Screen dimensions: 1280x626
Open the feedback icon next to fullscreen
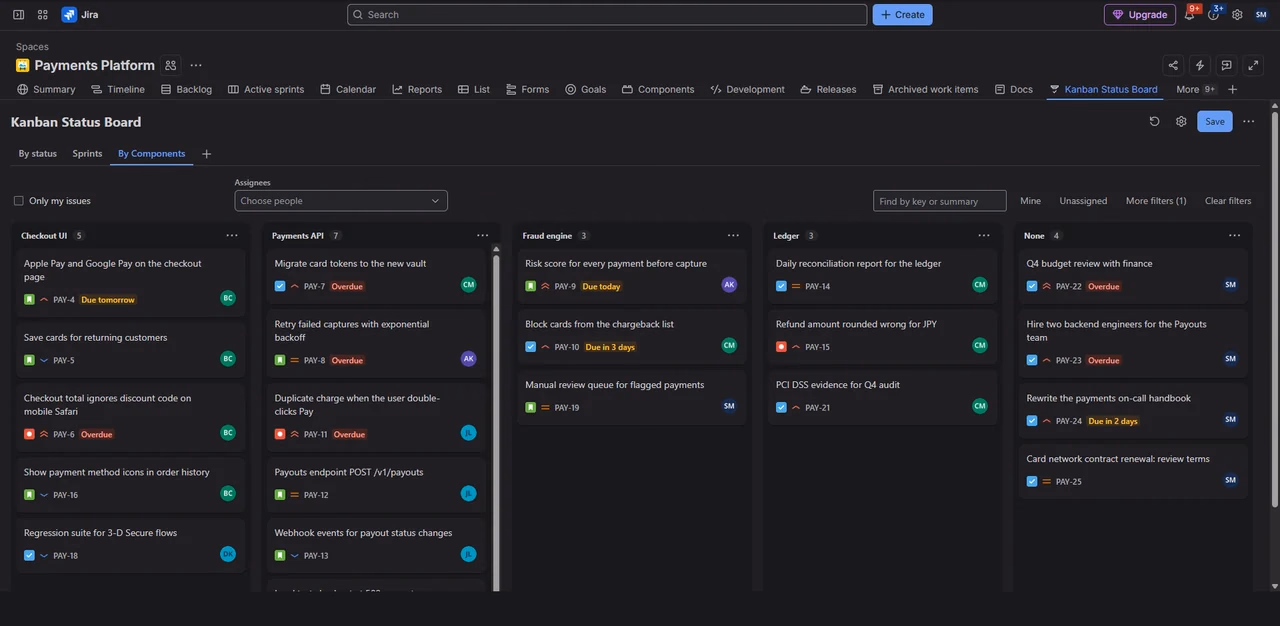tap(1227, 65)
